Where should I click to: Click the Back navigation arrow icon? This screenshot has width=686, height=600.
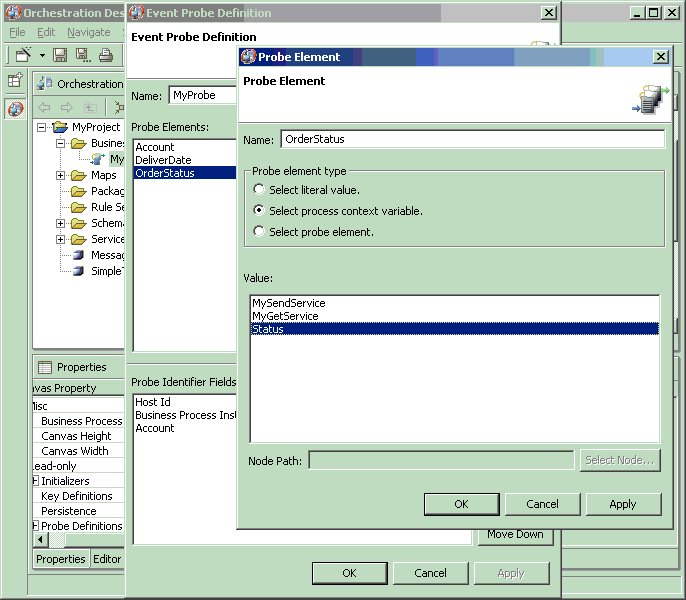tap(44, 107)
